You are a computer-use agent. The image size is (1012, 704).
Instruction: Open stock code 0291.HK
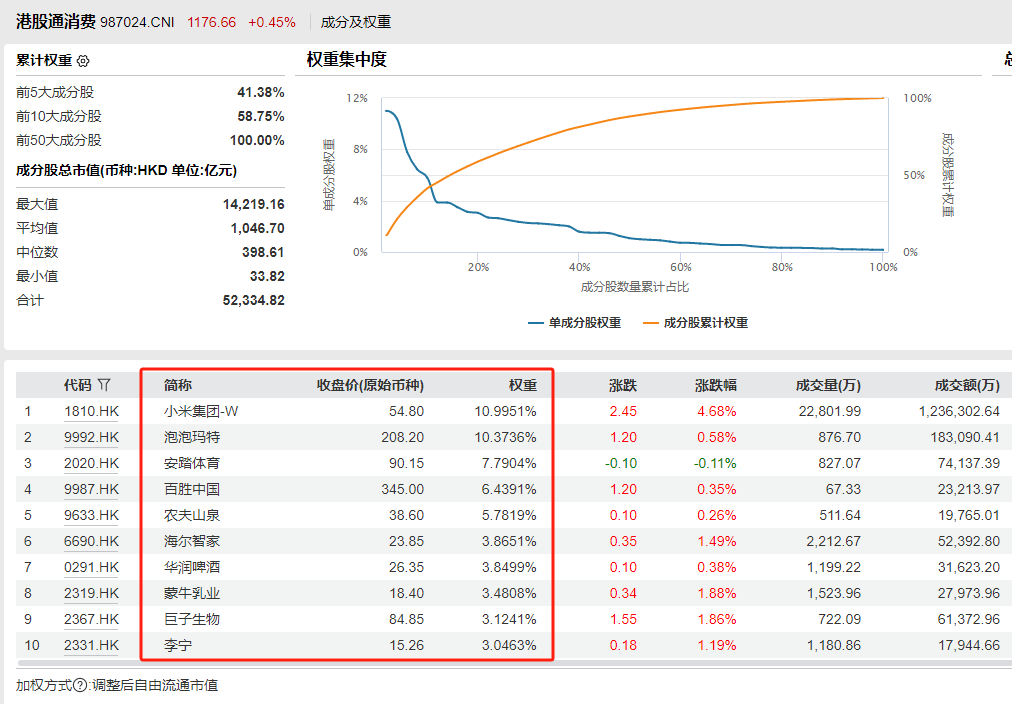pyautogui.click(x=91, y=567)
